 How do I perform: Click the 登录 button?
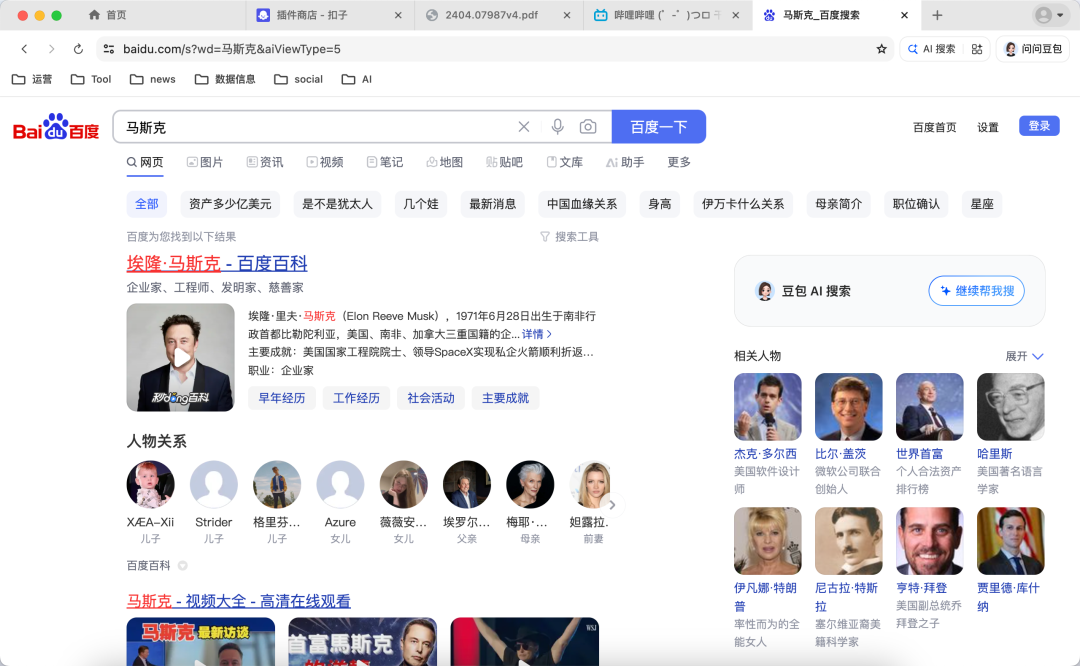tap(1038, 126)
